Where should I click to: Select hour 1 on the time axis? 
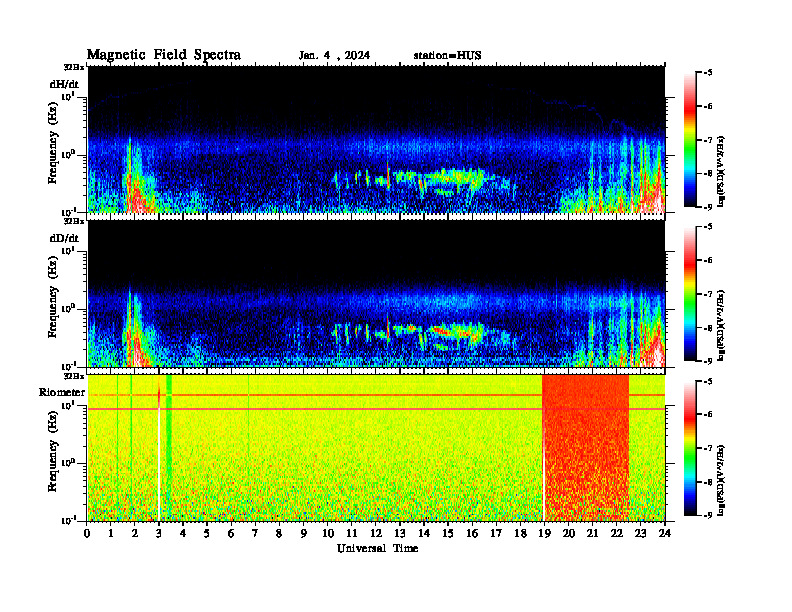(111, 533)
